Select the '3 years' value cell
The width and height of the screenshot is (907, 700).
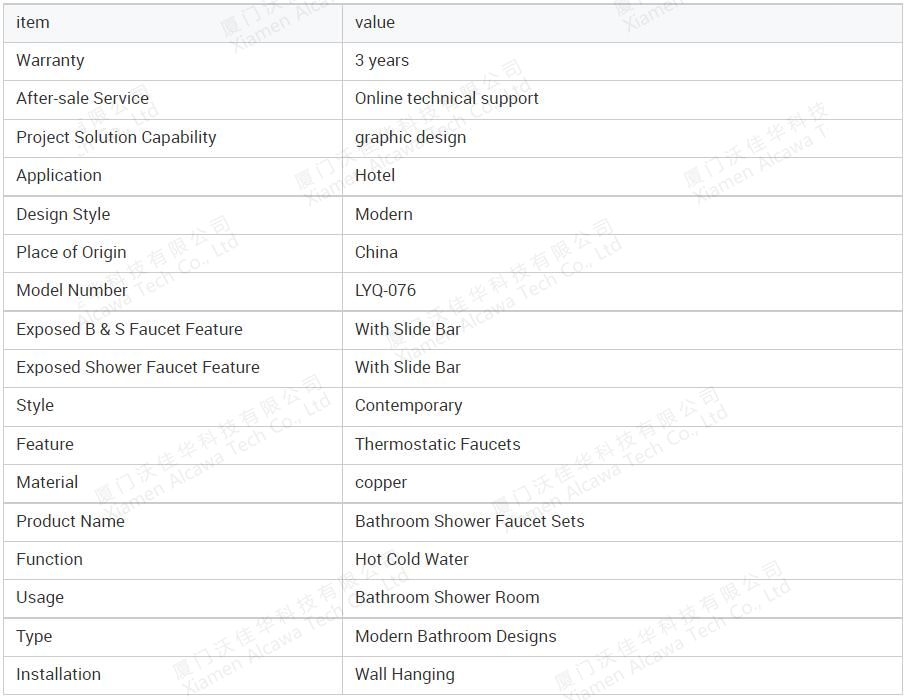(382, 61)
